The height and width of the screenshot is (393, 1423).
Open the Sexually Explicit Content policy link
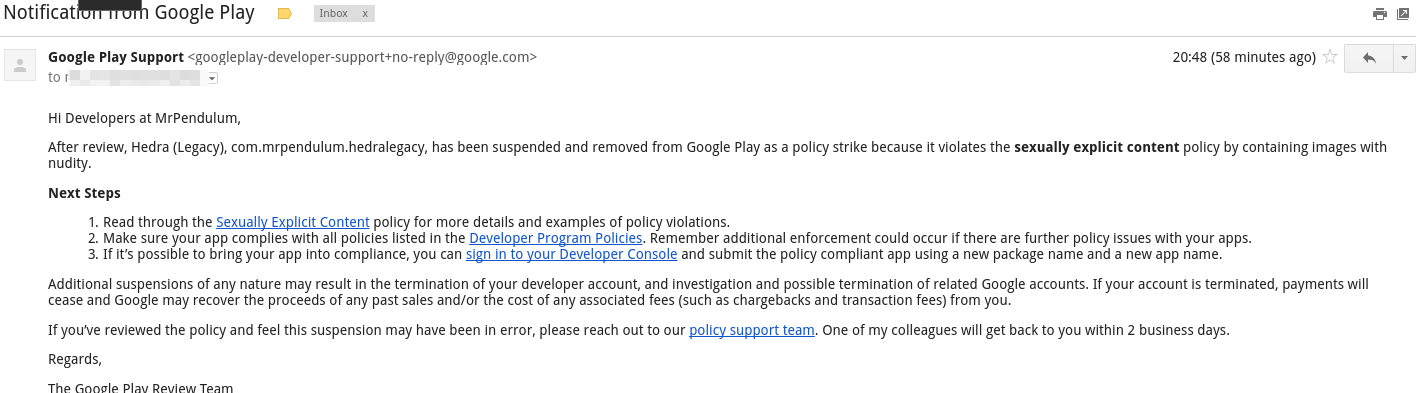[x=293, y=222]
